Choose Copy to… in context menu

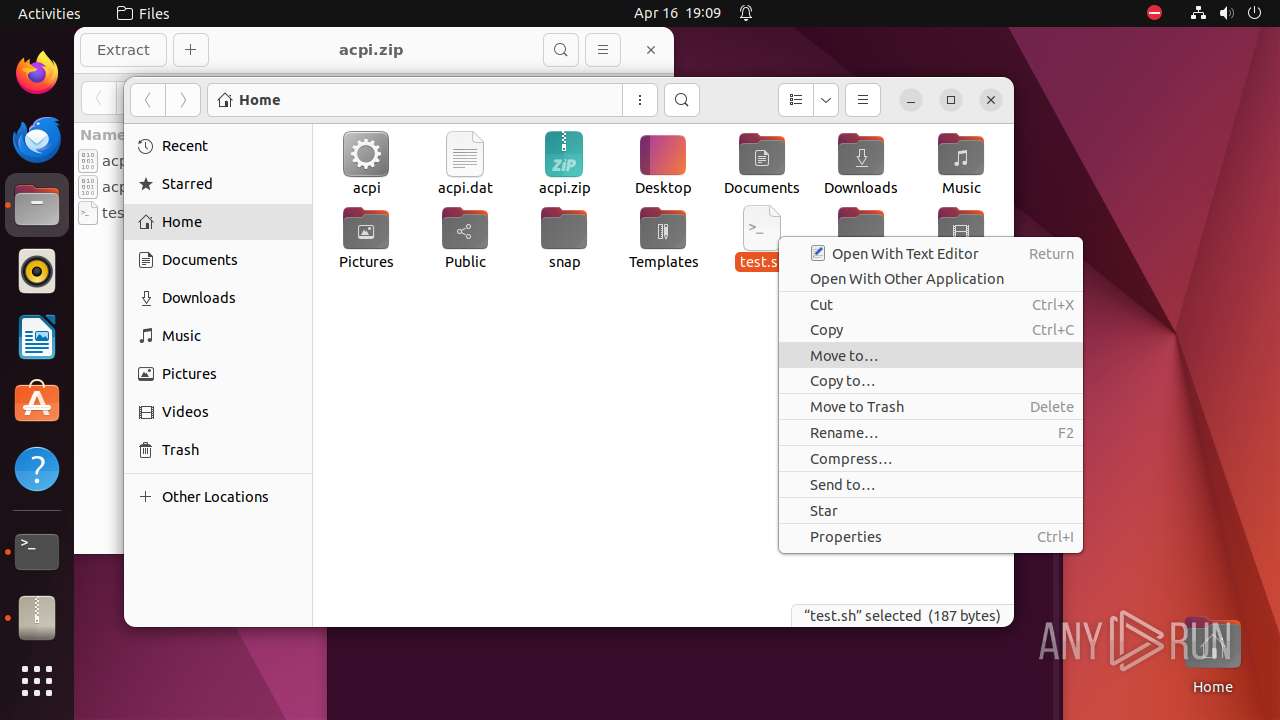pyautogui.click(x=930, y=381)
